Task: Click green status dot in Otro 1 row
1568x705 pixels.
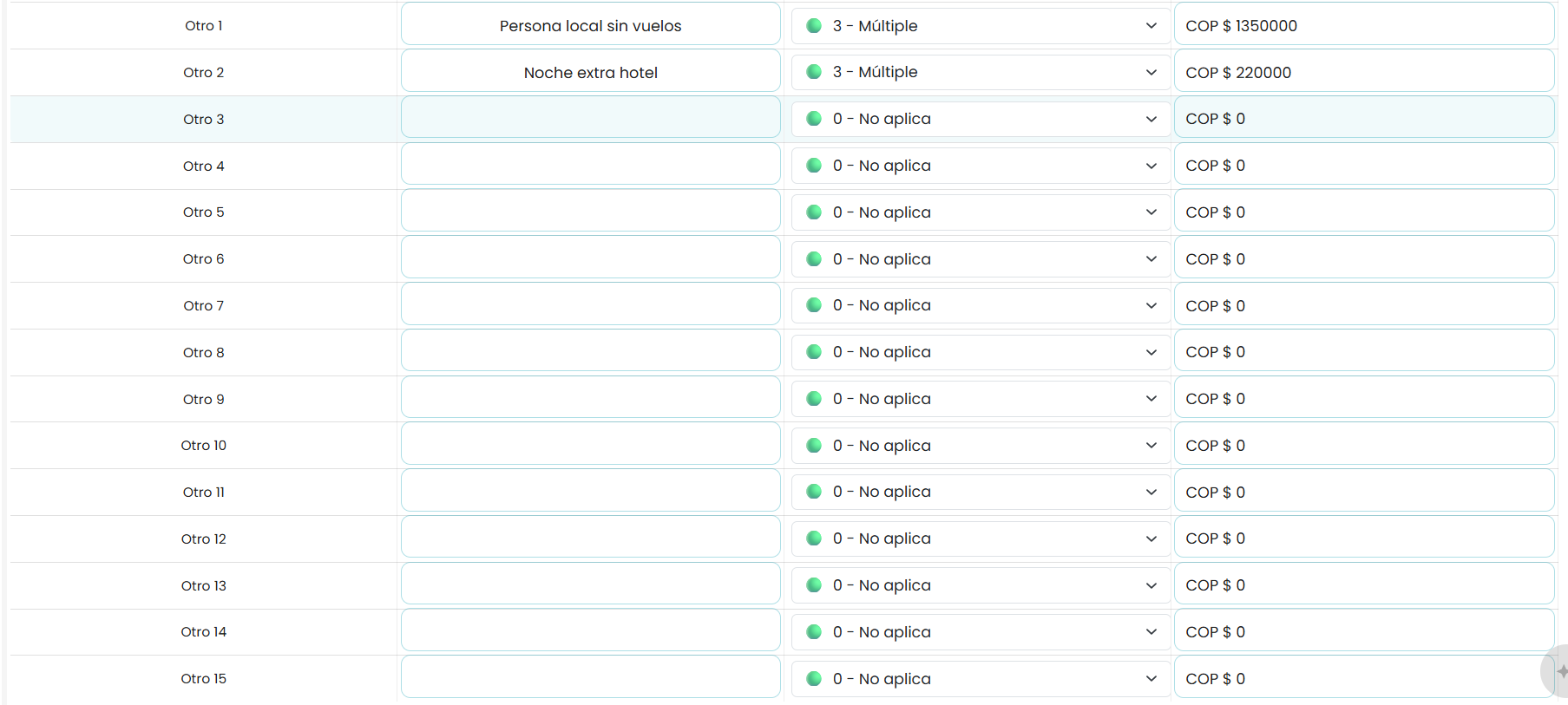Action: point(814,26)
